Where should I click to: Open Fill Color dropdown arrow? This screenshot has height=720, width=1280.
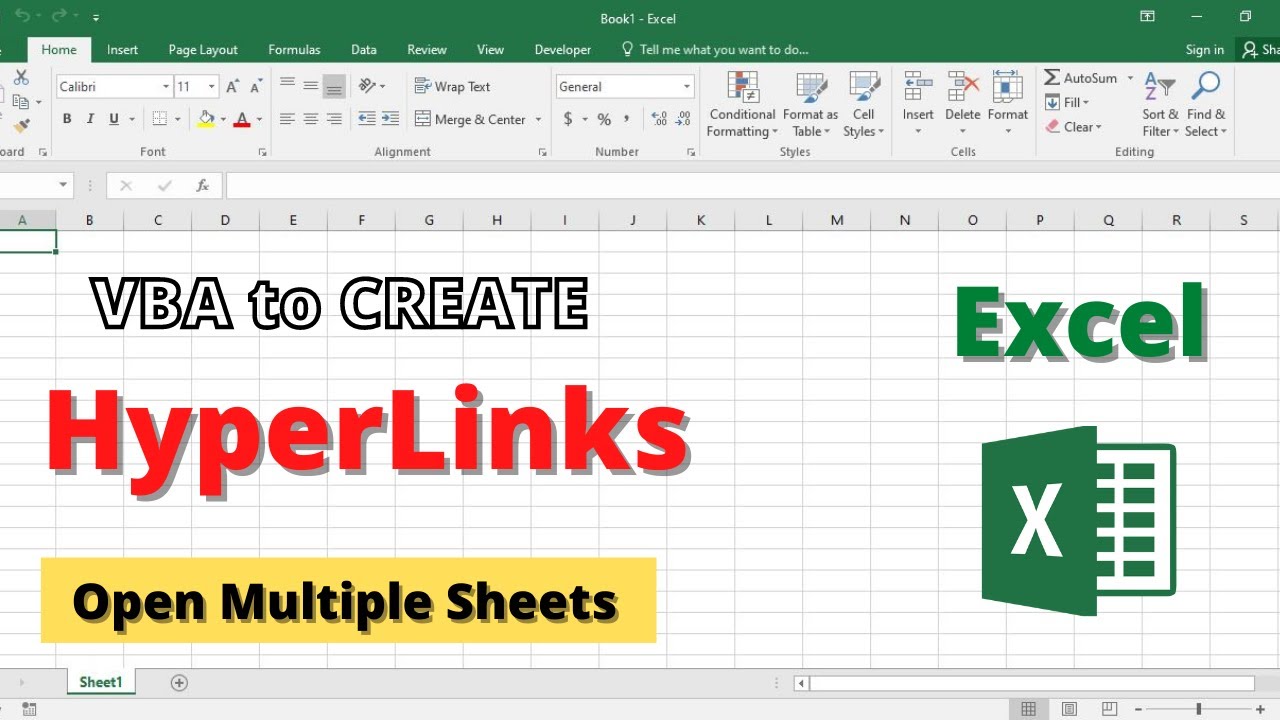pyautogui.click(x=223, y=119)
